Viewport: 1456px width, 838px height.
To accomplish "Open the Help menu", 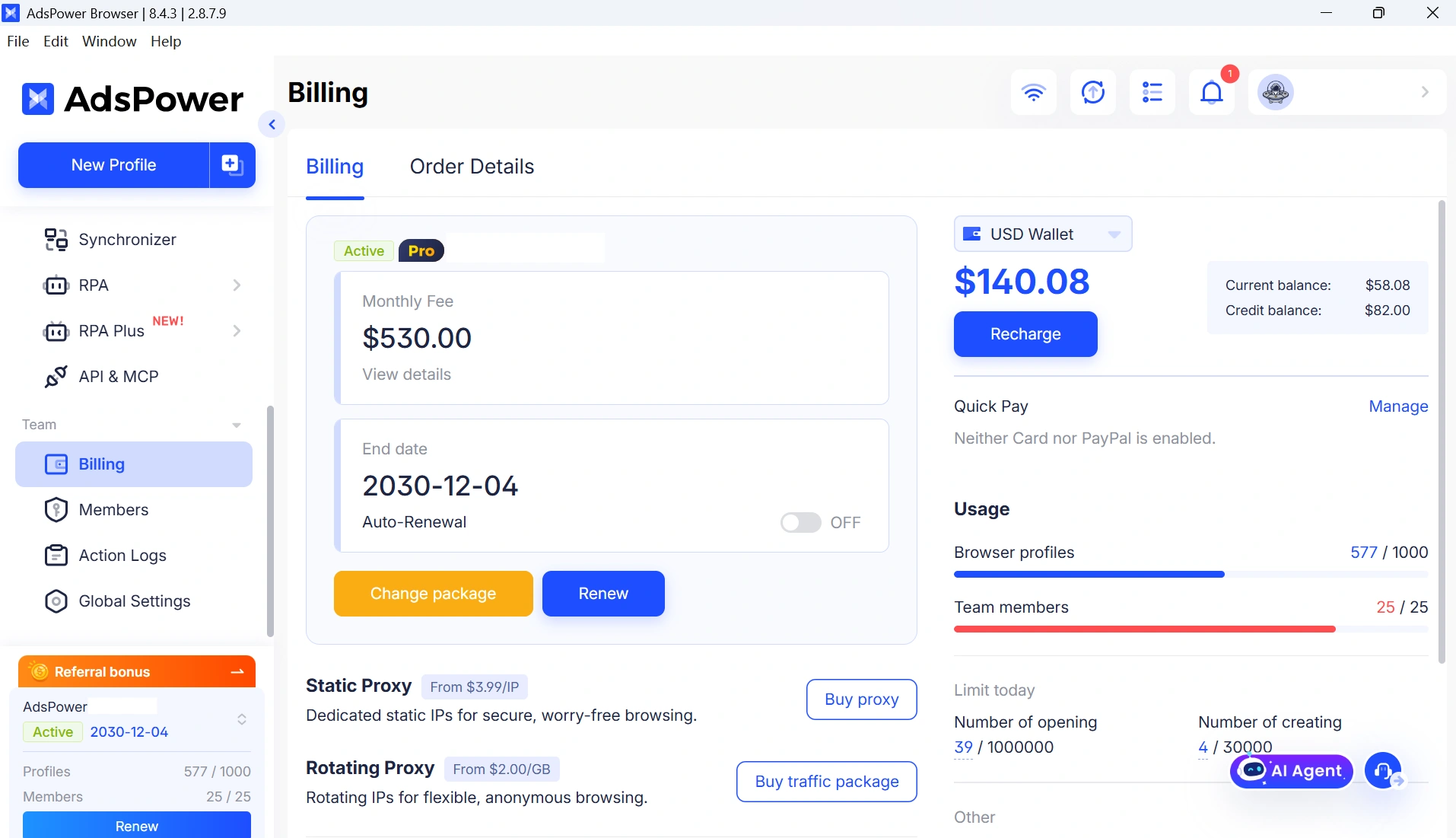I will pyautogui.click(x=166, y=41).
